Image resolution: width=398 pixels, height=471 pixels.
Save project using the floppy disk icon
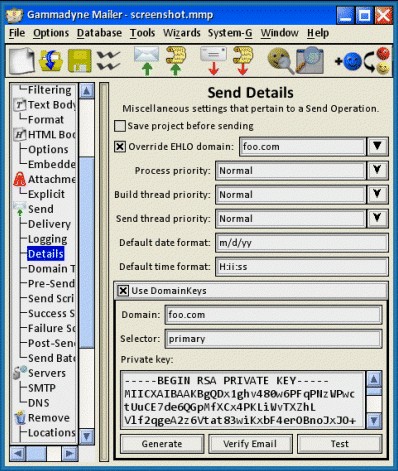(x=80, y=60)
